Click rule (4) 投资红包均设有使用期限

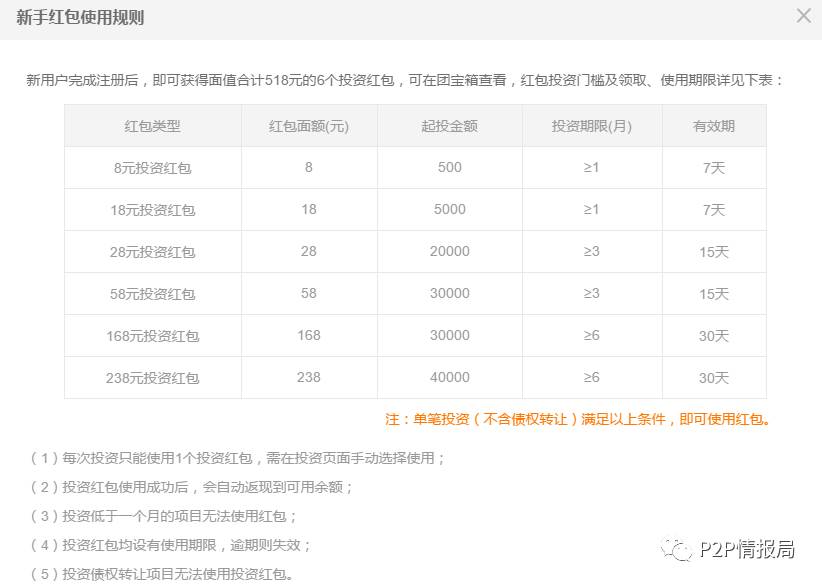coord(170,545)
